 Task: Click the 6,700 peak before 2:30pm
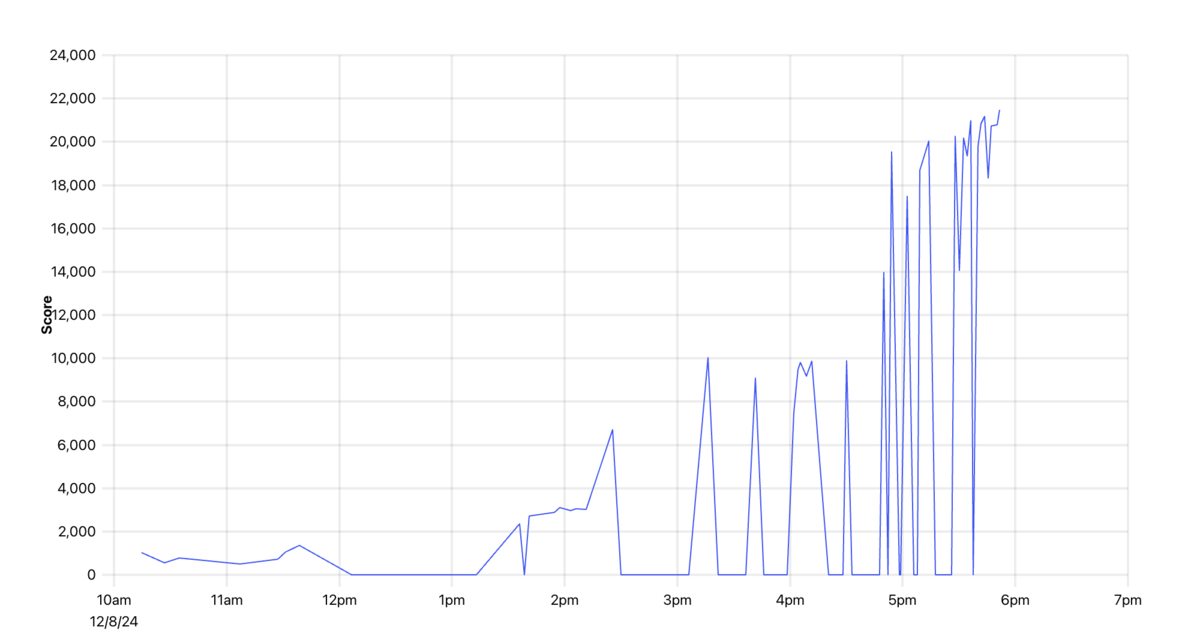pos(612,430)
